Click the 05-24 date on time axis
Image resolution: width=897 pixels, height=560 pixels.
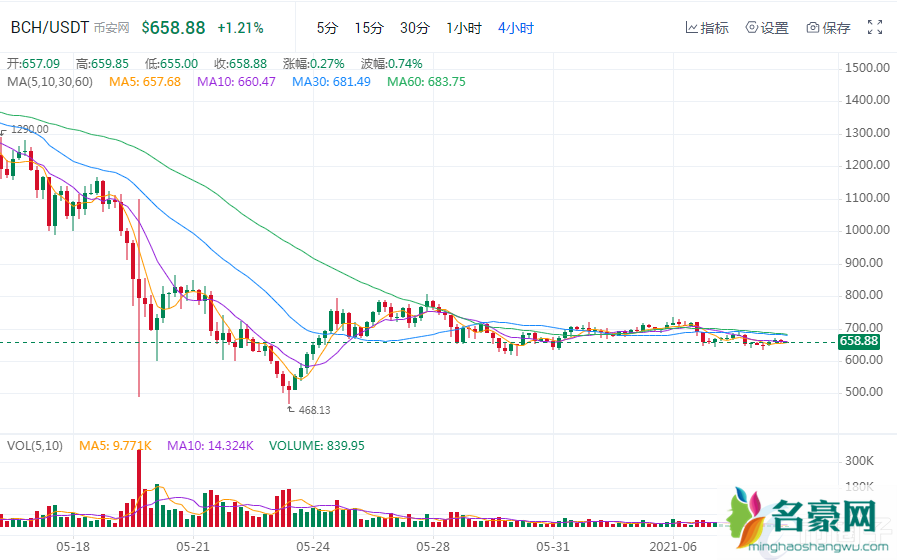click(314, 547)
